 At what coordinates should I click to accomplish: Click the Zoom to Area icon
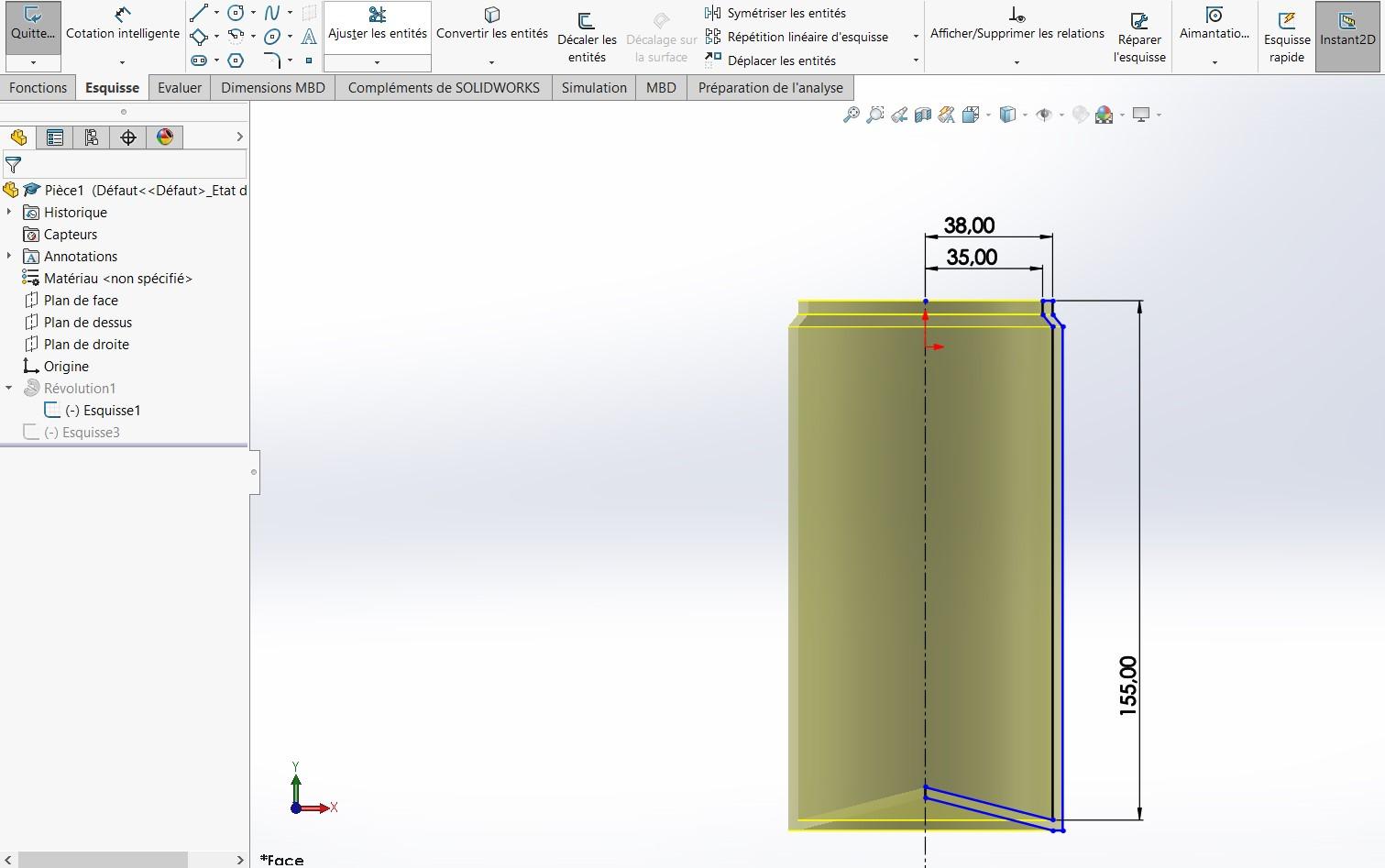coord(875,115)
